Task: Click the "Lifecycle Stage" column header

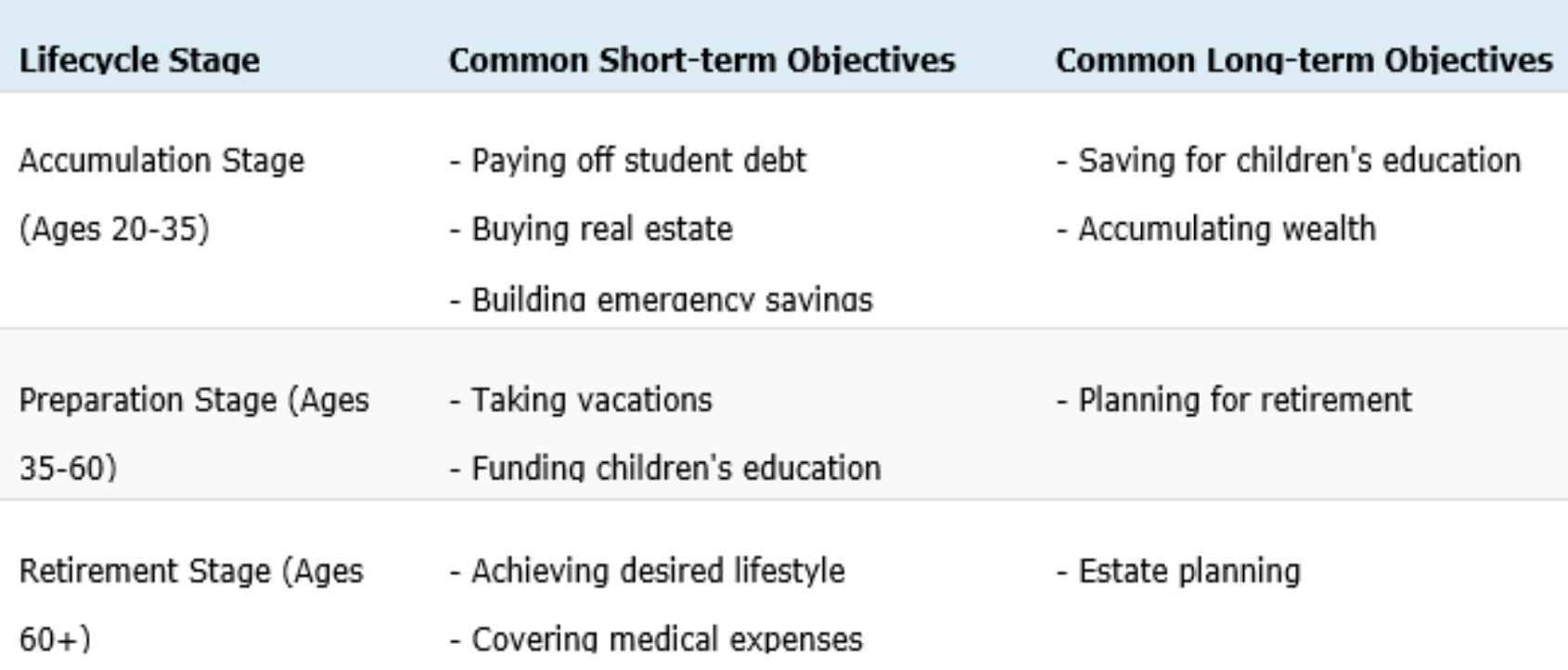Action: point(139,60)
